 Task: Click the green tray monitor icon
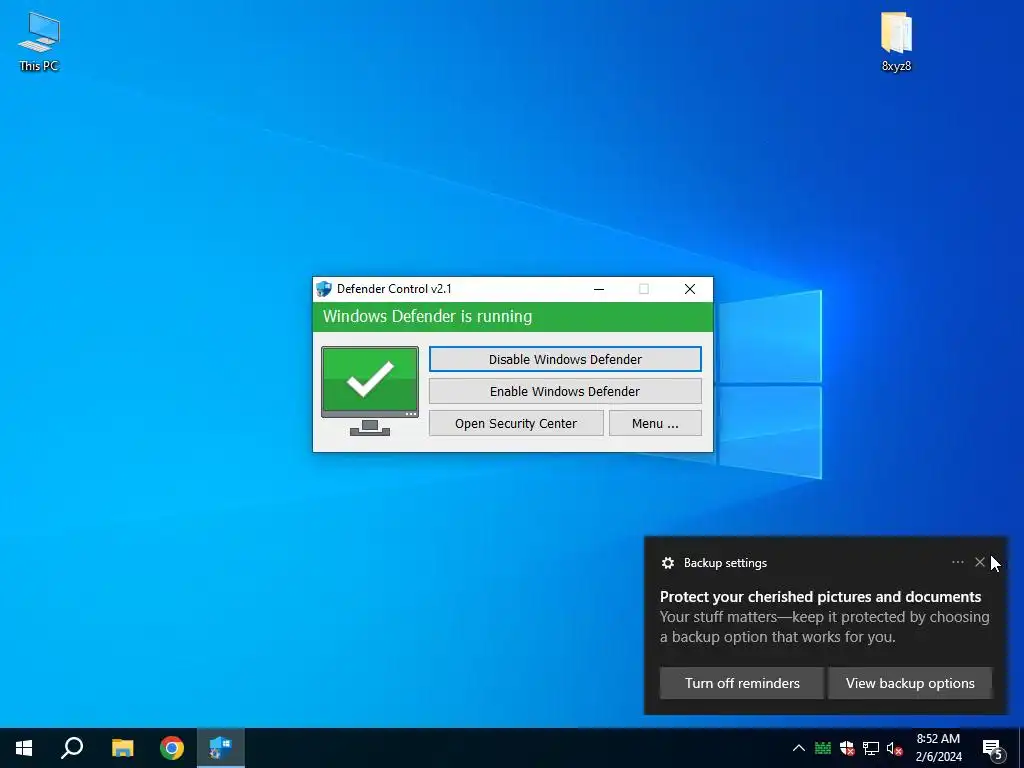[x=823, y=748]
